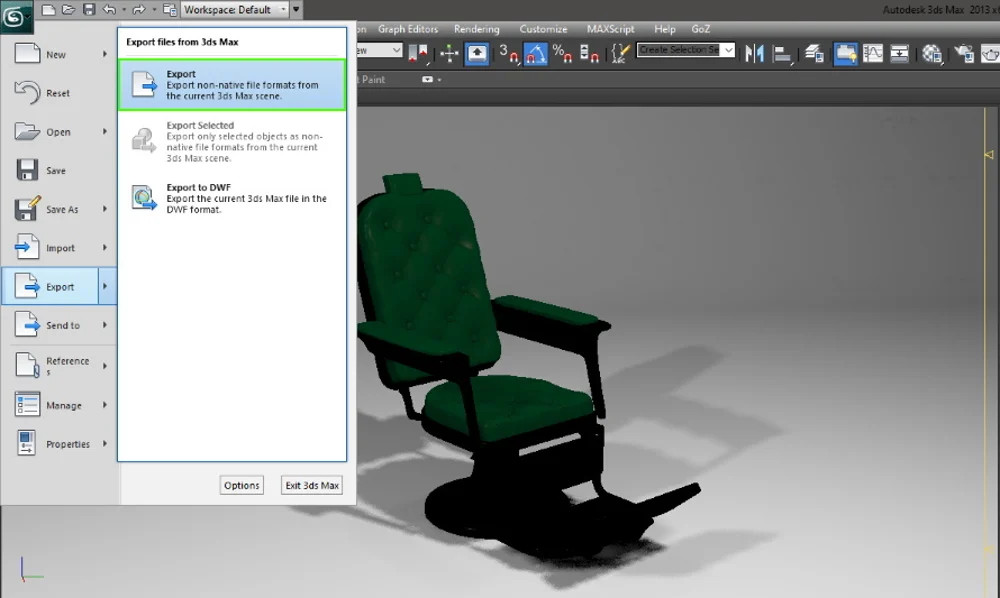Expand the Create Selection Set dropdown
The width and height of the screenshot is (1000, 598).
click(727, 50)
